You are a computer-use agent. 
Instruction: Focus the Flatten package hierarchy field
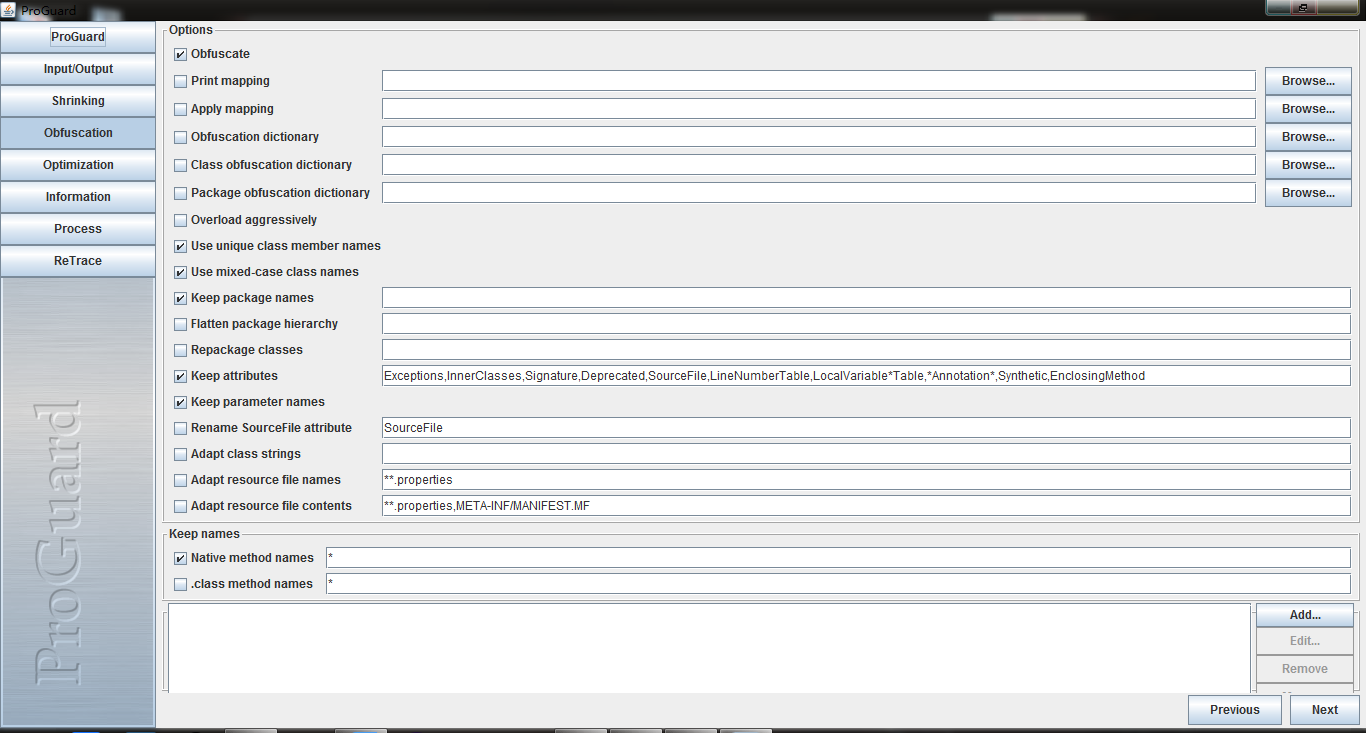coord(866,324)
